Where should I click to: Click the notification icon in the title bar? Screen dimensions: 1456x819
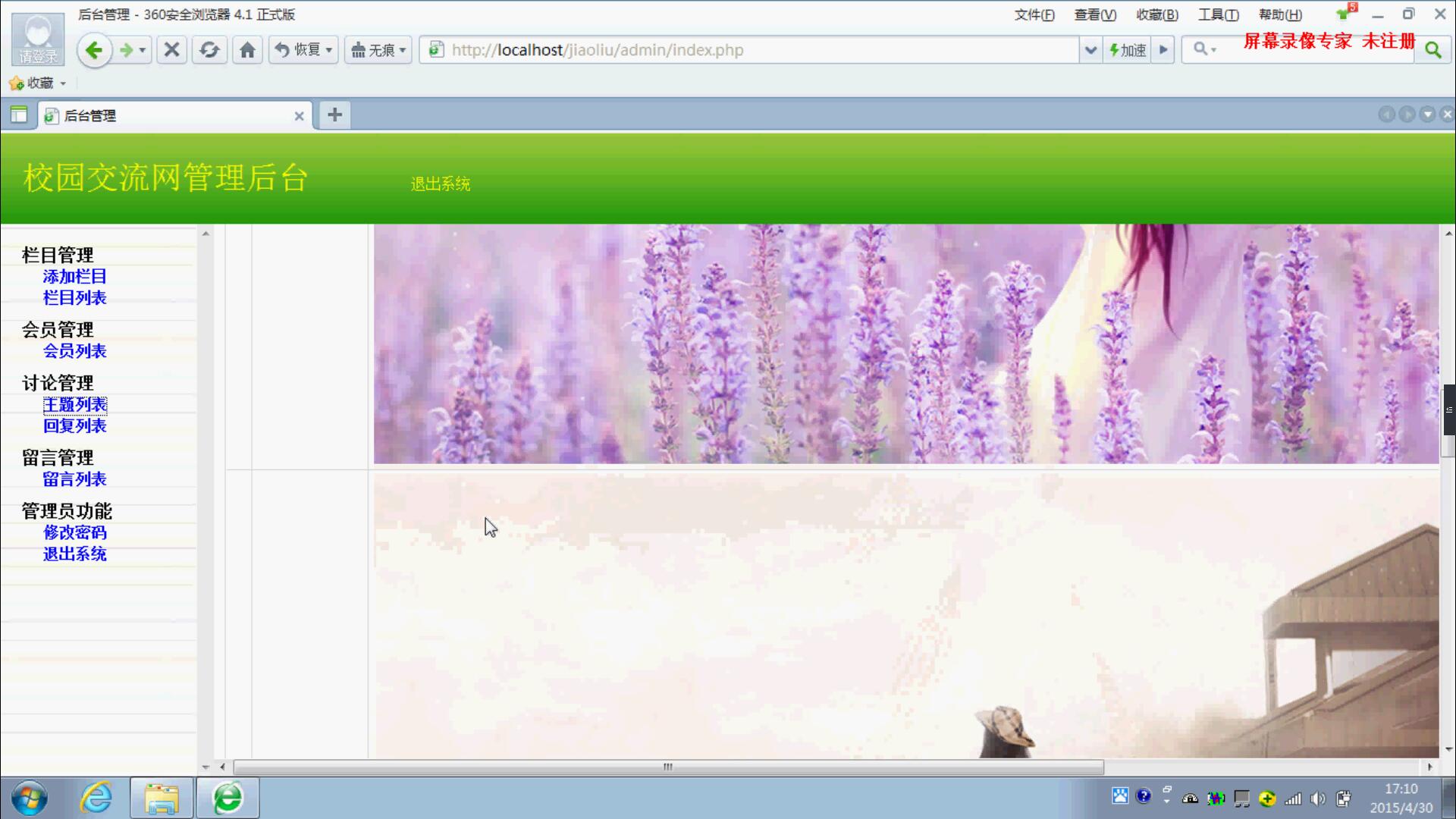tap(1346, 13)
